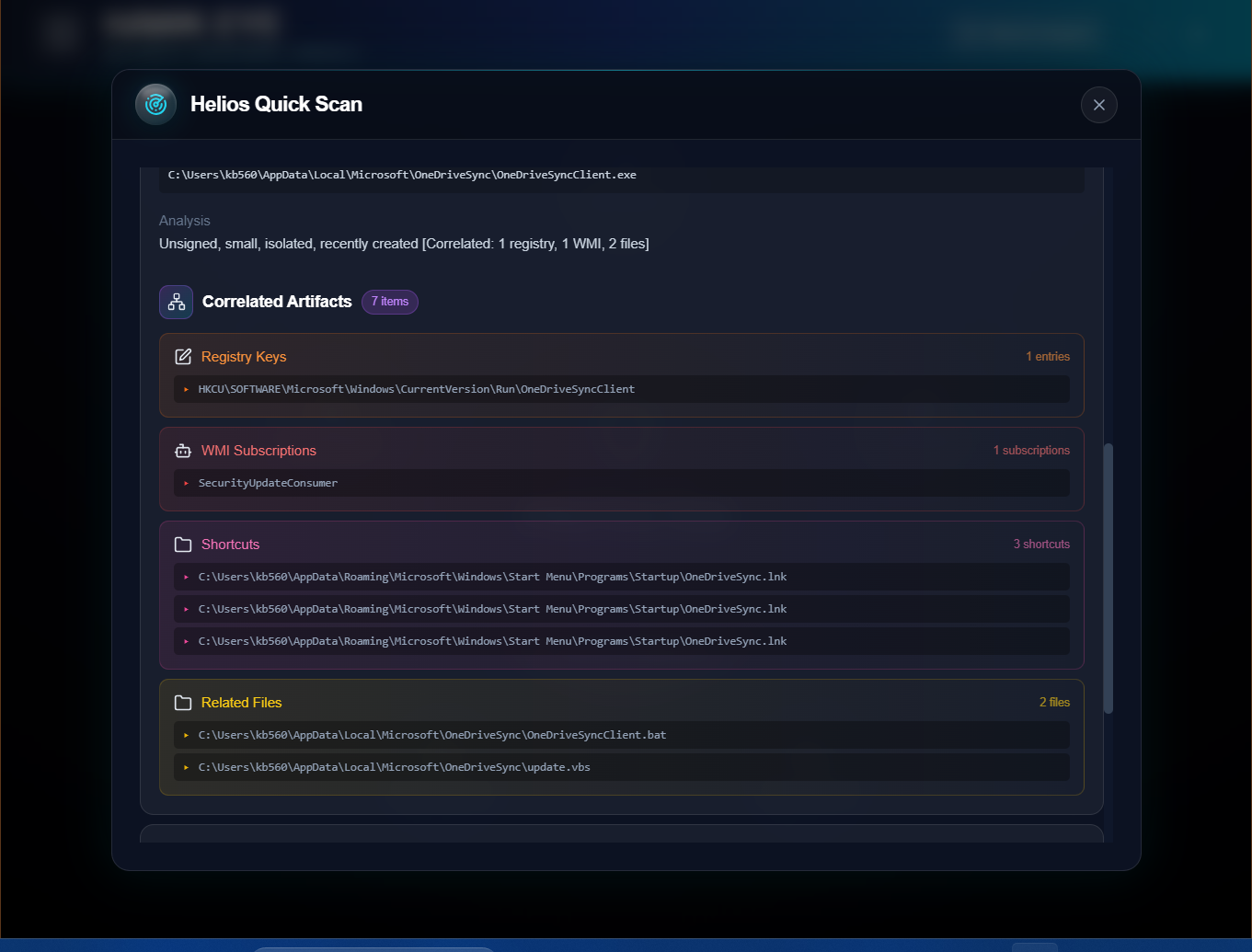Click the 'Unsigned, small, isolated' analysis text
Viewport: 1252px width, 952px height.
click(404, 244)
